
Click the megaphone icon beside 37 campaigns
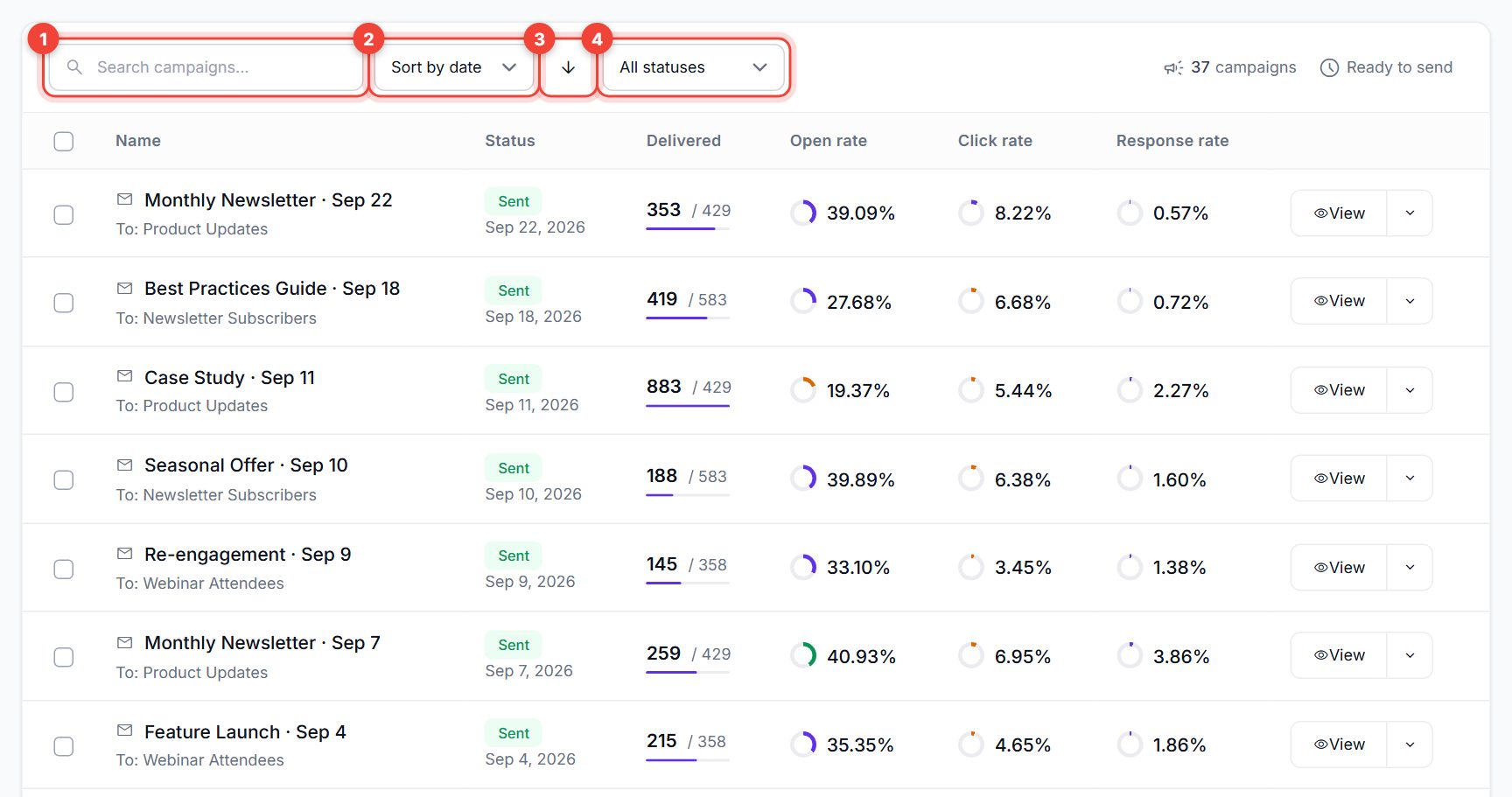click(x=1173, y=67)
